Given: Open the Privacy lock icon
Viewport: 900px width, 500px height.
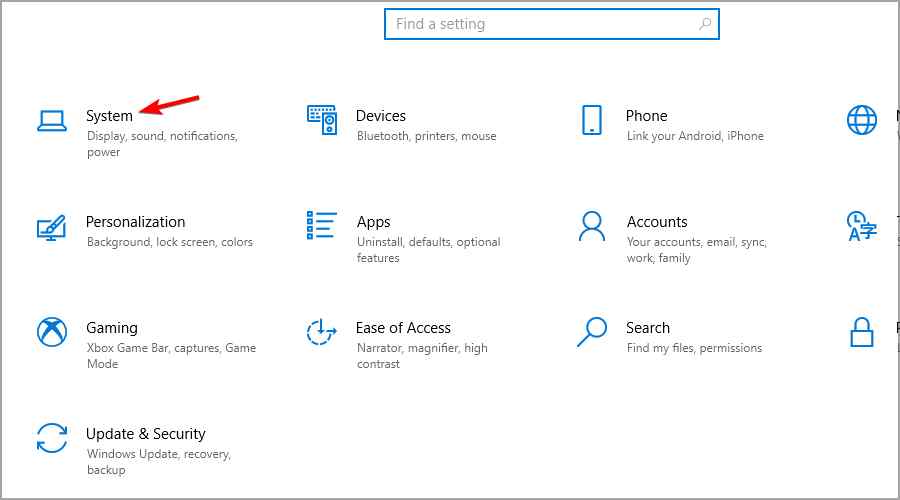Looking at the screenshot, I should coord(862,332).
